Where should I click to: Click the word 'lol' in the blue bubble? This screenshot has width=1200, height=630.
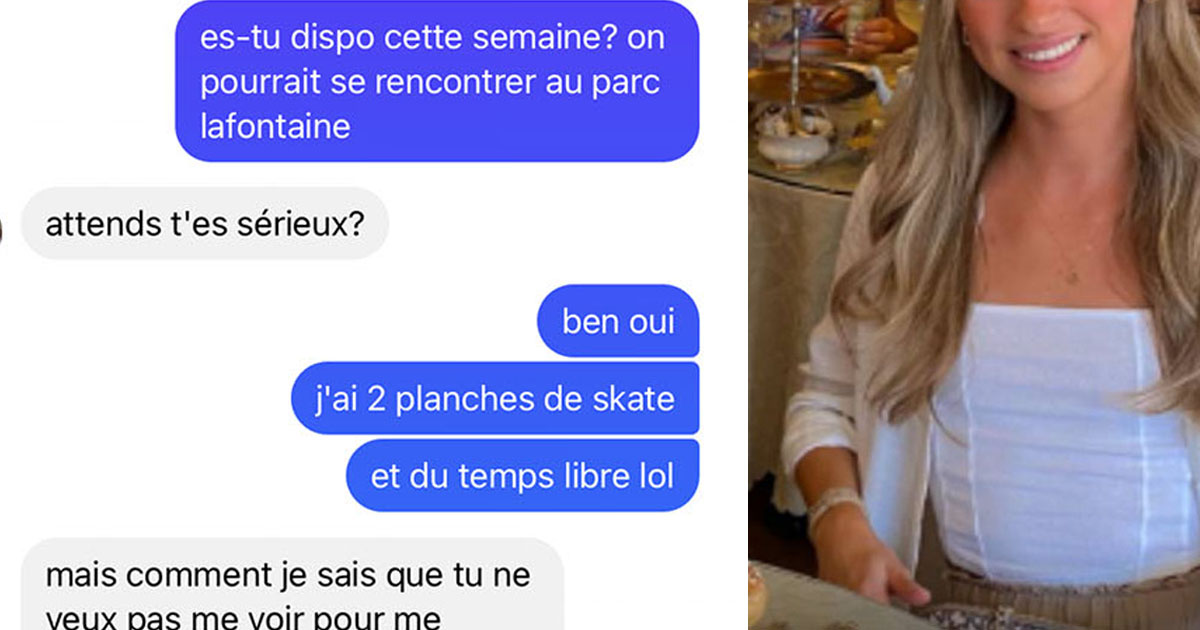pyautogui.click(x=656, y=476)
